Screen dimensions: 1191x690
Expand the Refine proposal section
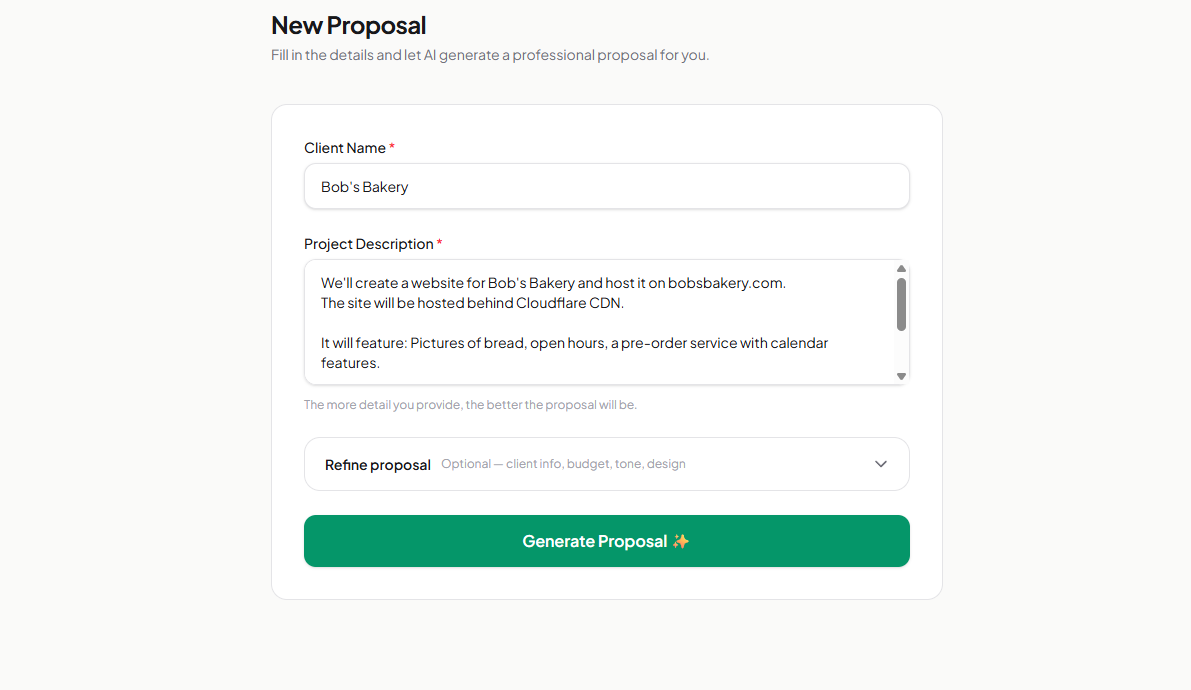tap(606, 464)
